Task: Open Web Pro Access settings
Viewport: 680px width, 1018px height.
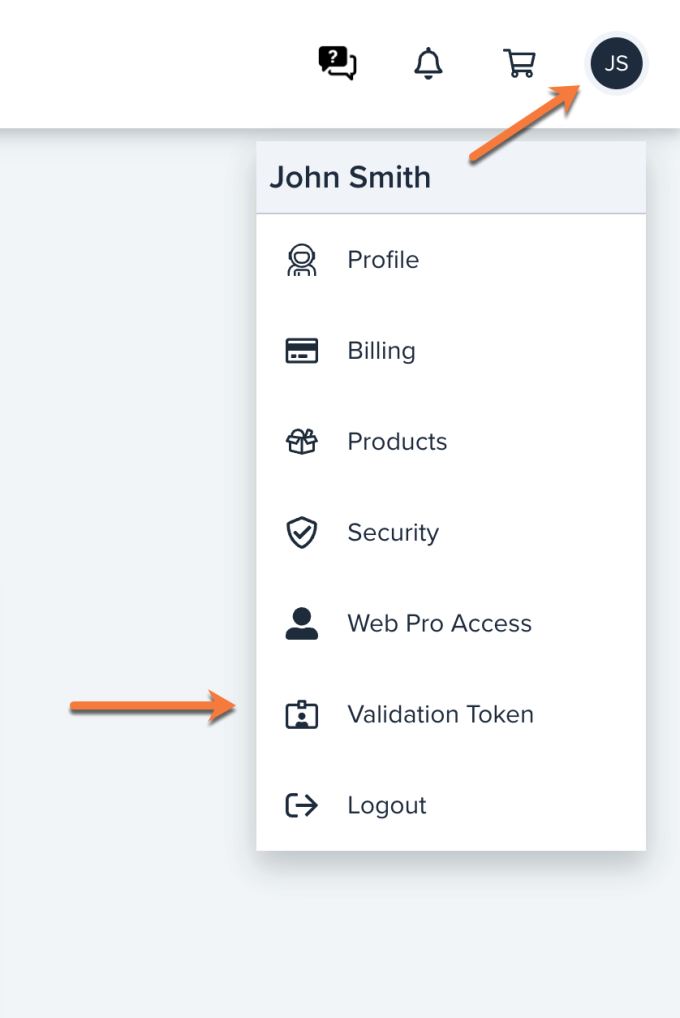Action: click(439, 623)
